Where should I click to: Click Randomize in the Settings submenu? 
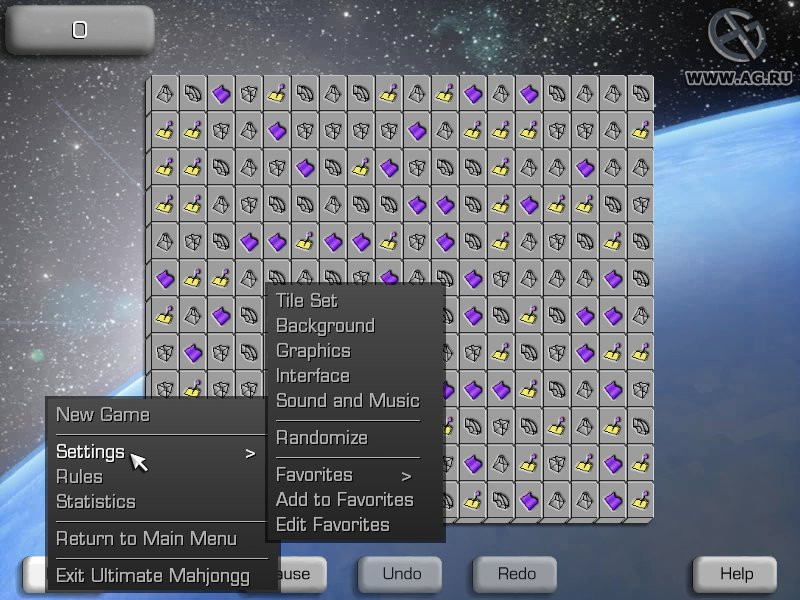(322, 438)
